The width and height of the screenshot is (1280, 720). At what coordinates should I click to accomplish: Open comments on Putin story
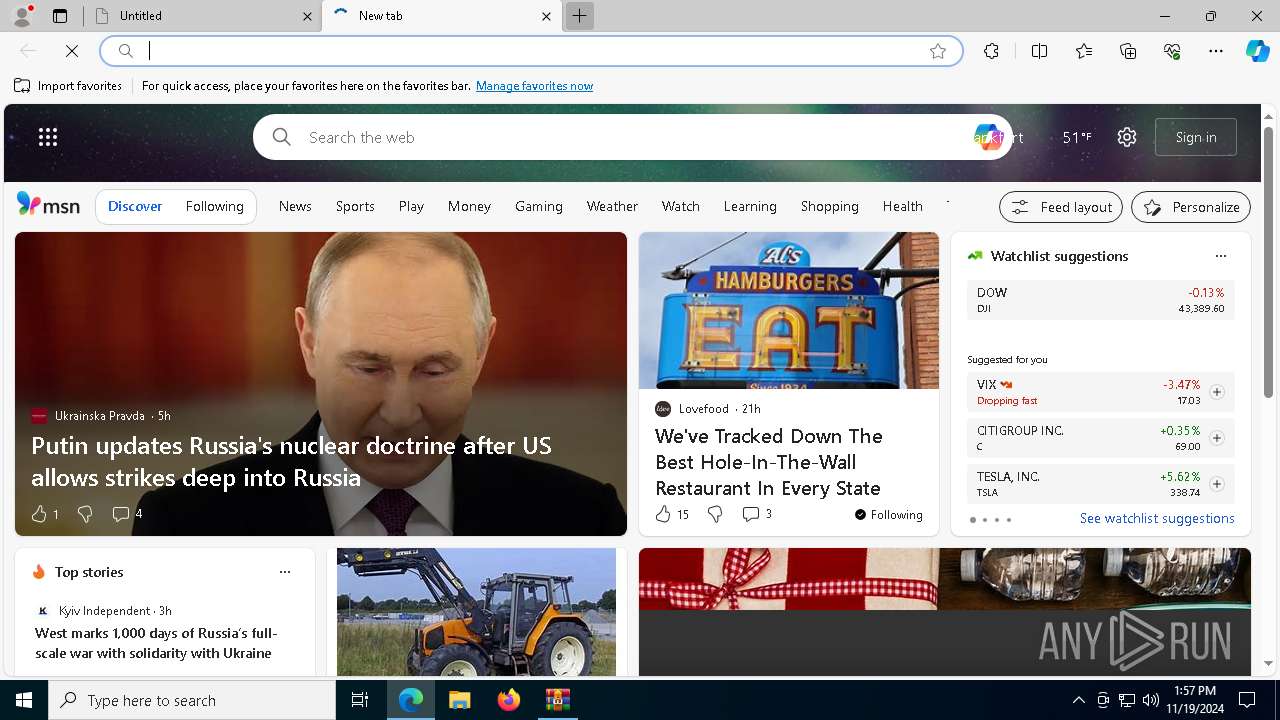[x=127, y=514]
